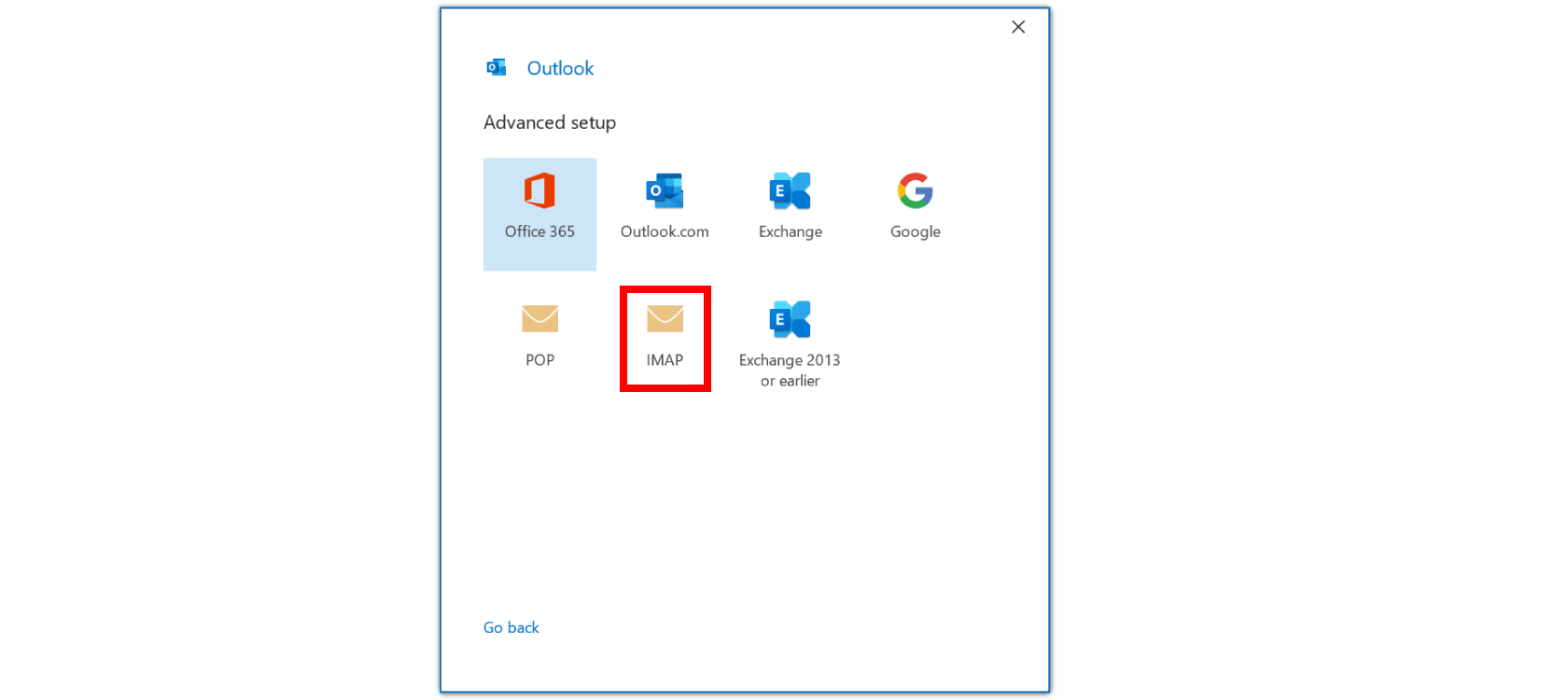Click the Outlook title text
This screenshot has width=1568, height=700.
[560, 68]
